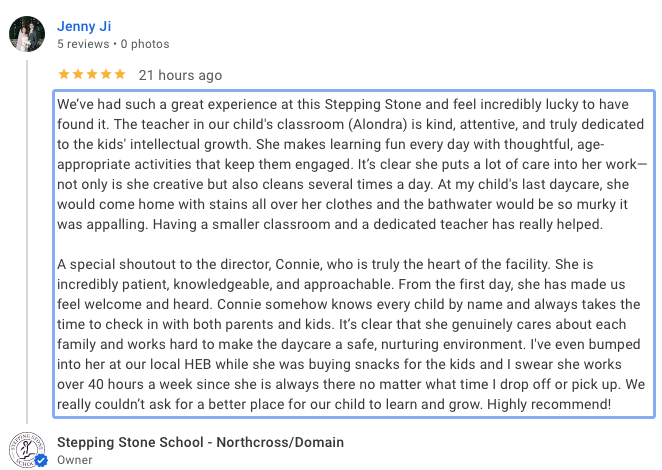Click the Stepping Stone School logo
This screenshot has height=470, width=662.
[27, 450]
